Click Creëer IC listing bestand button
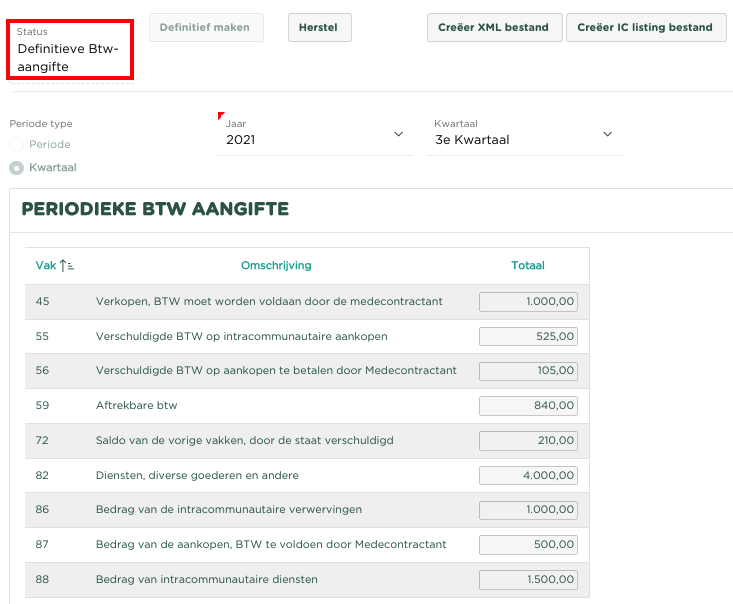The width and height of the screenshot is (733, 604). click(x=645, y=27)
